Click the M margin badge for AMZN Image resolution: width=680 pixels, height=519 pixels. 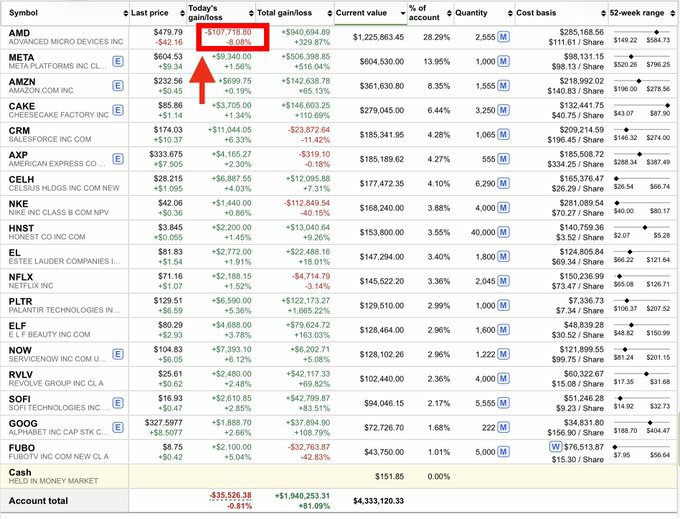click(x=503, y=85)
